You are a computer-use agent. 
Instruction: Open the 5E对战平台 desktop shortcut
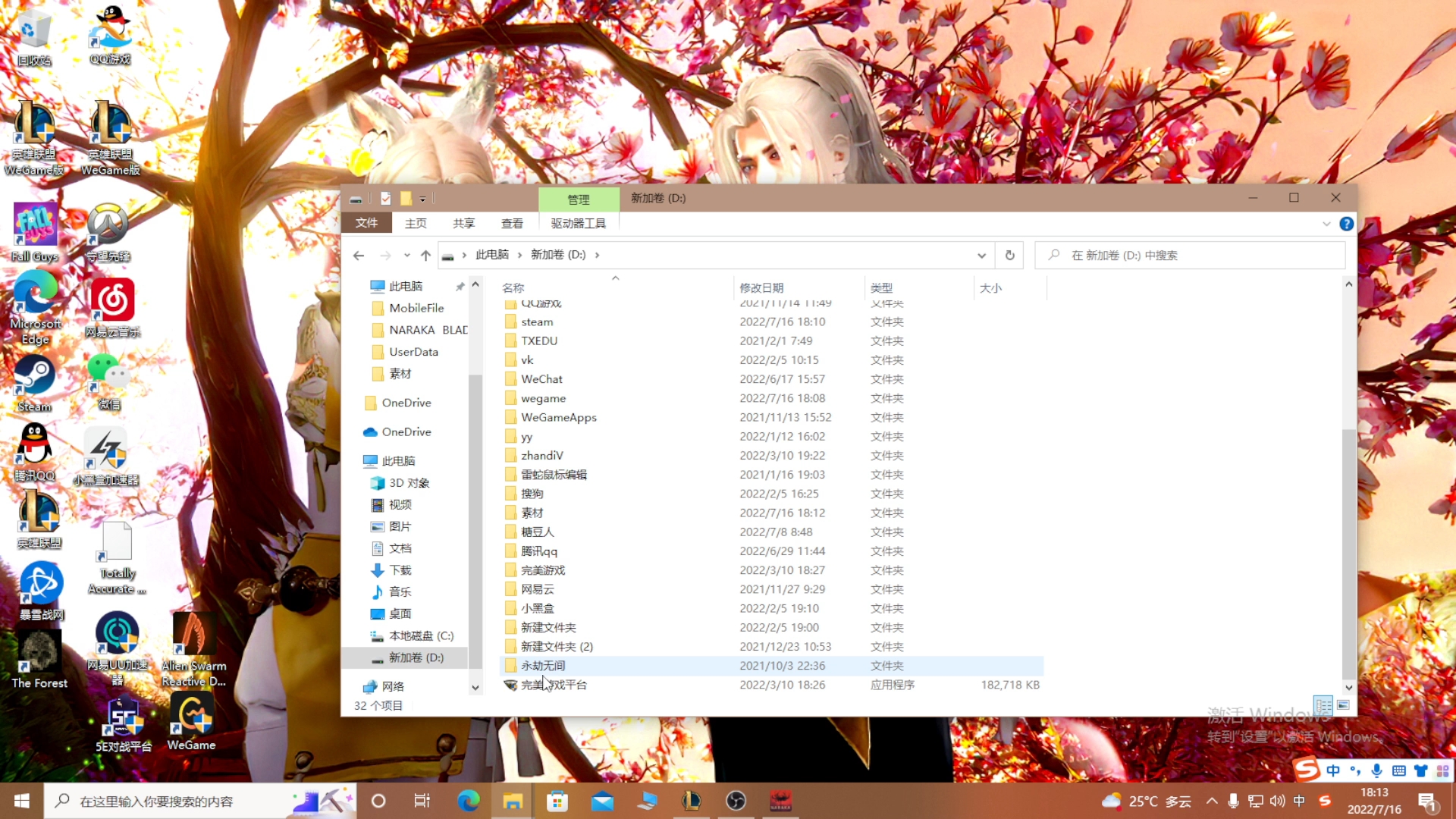pyautogui.click(x=124, y=724)
